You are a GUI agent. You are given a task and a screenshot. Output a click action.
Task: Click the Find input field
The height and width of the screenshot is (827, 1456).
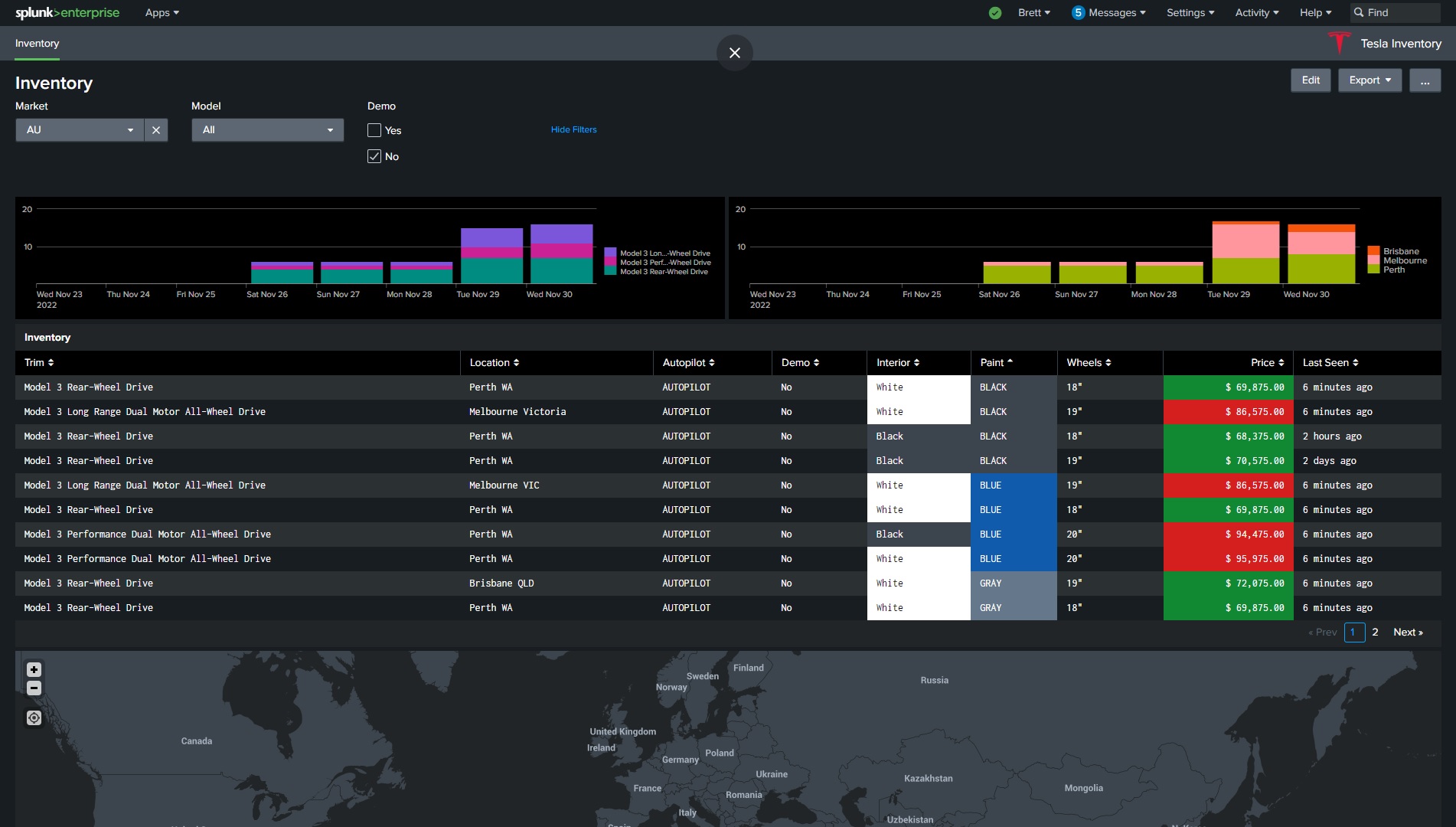point(1397,13)
